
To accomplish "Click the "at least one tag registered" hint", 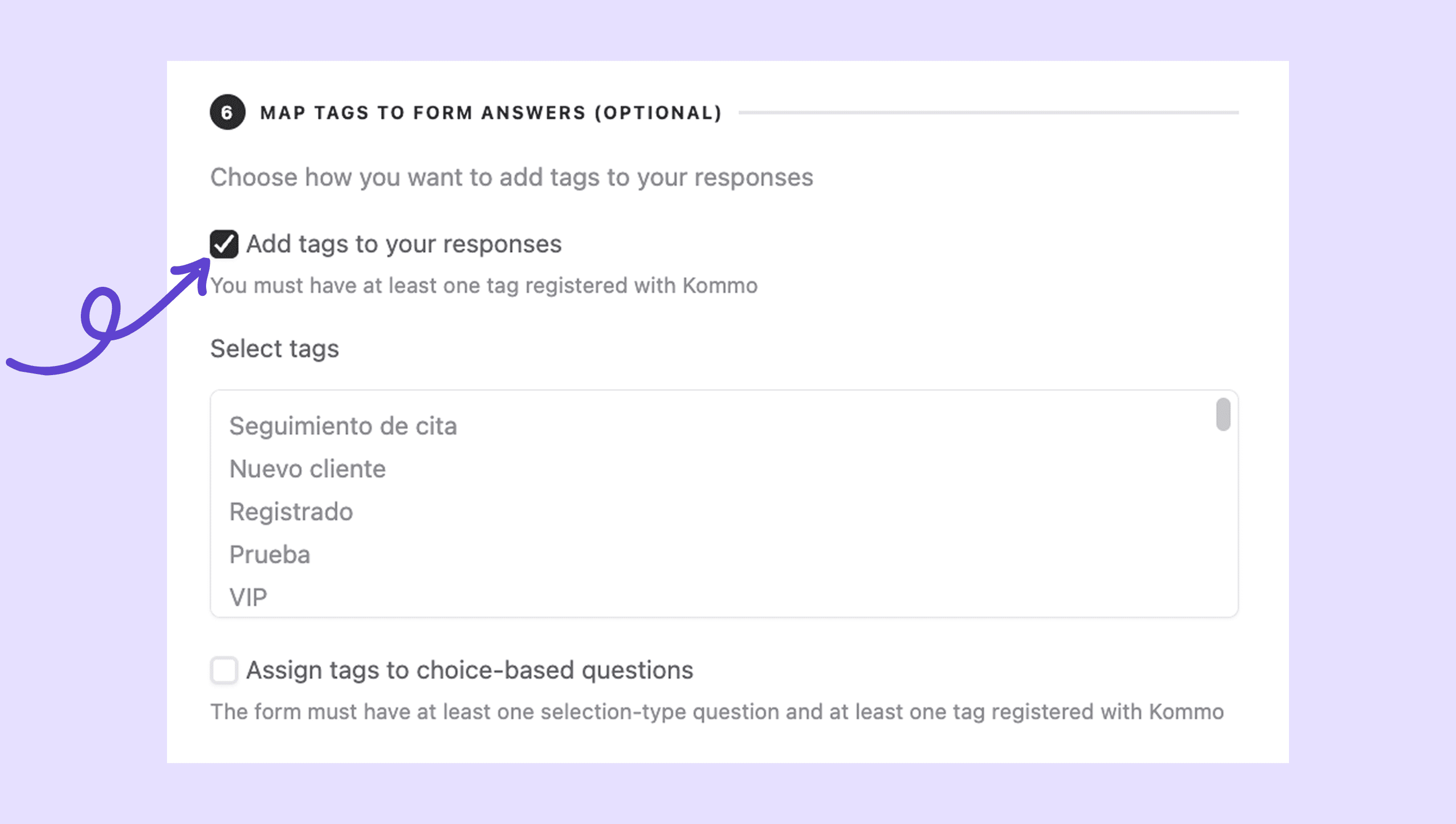I will 484,286.
